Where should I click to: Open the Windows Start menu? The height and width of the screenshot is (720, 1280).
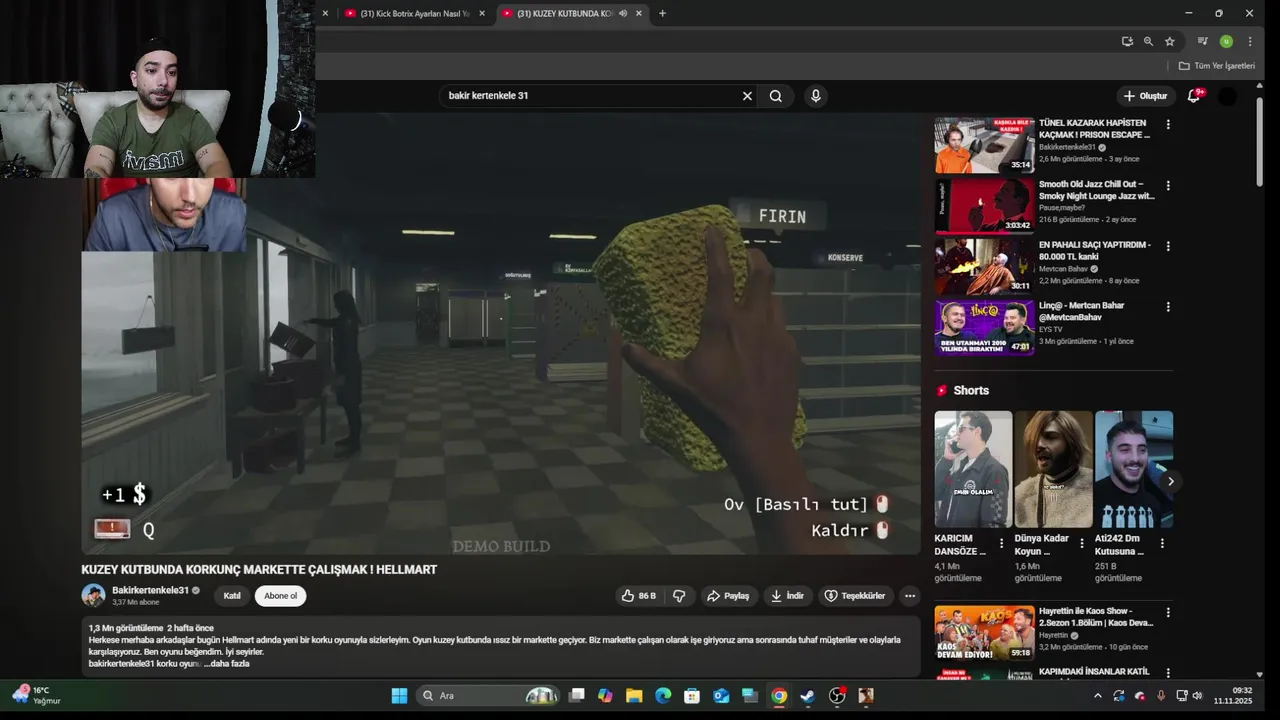coord(399,696)
